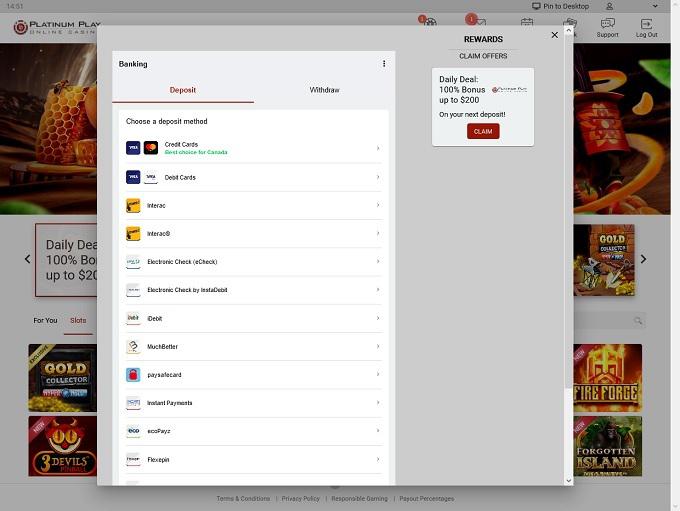Click the Instant Payments icon
Image resolution: width=680 pixels, height=511 pixels.
(133, 403)
